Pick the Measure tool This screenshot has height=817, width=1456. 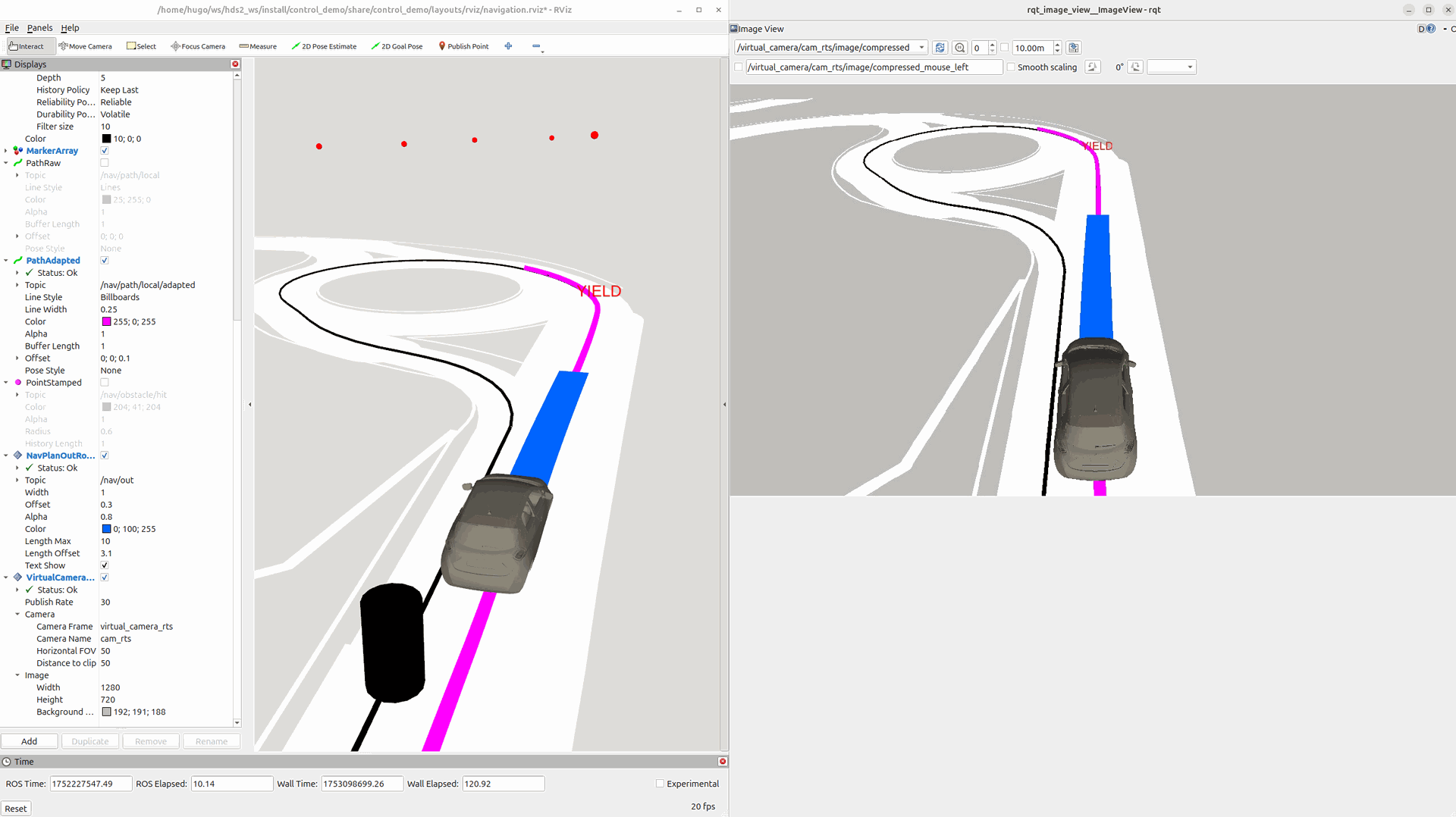point(258,46)
